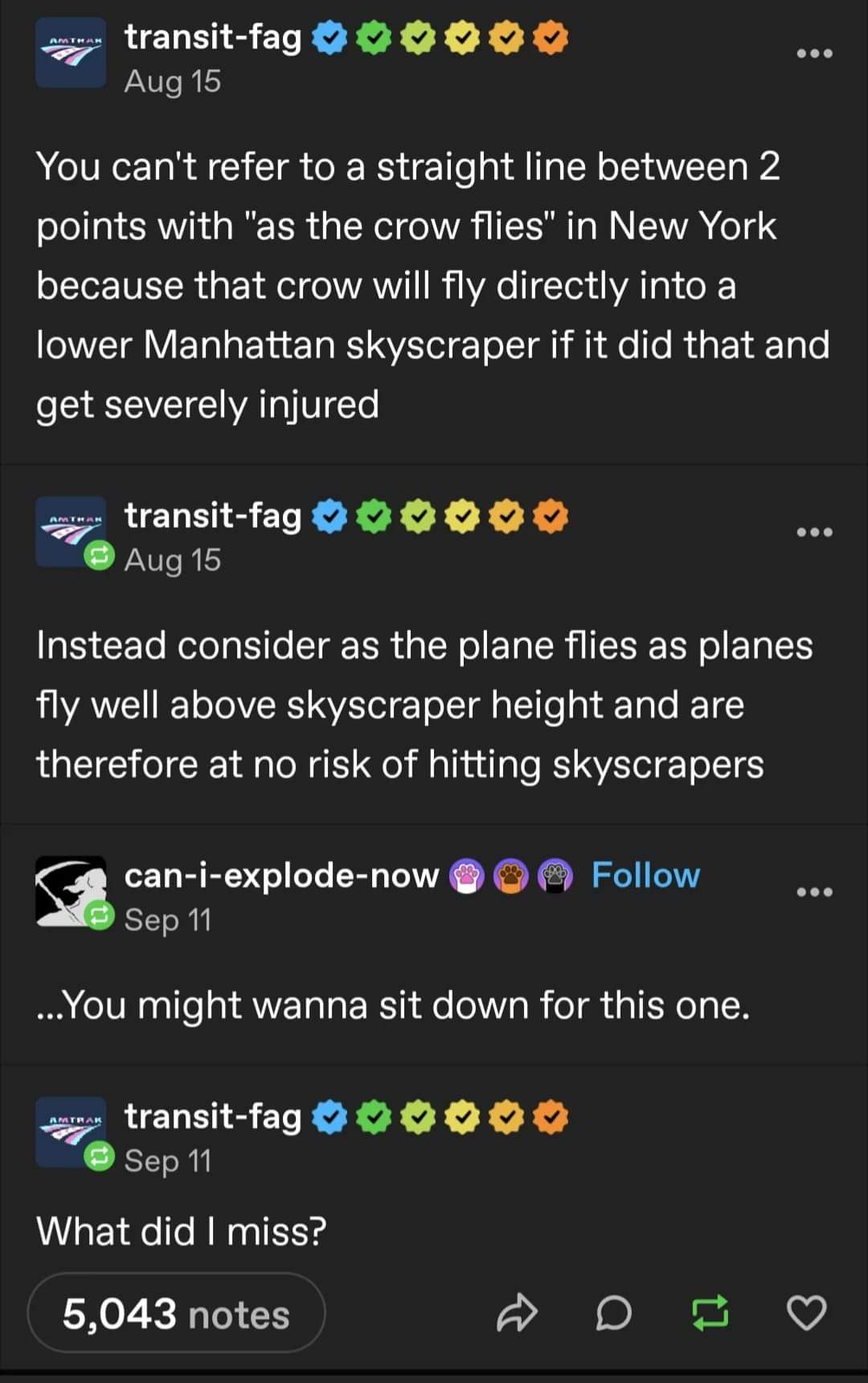Share this post via arrow icon

[x=516, y=1312]
